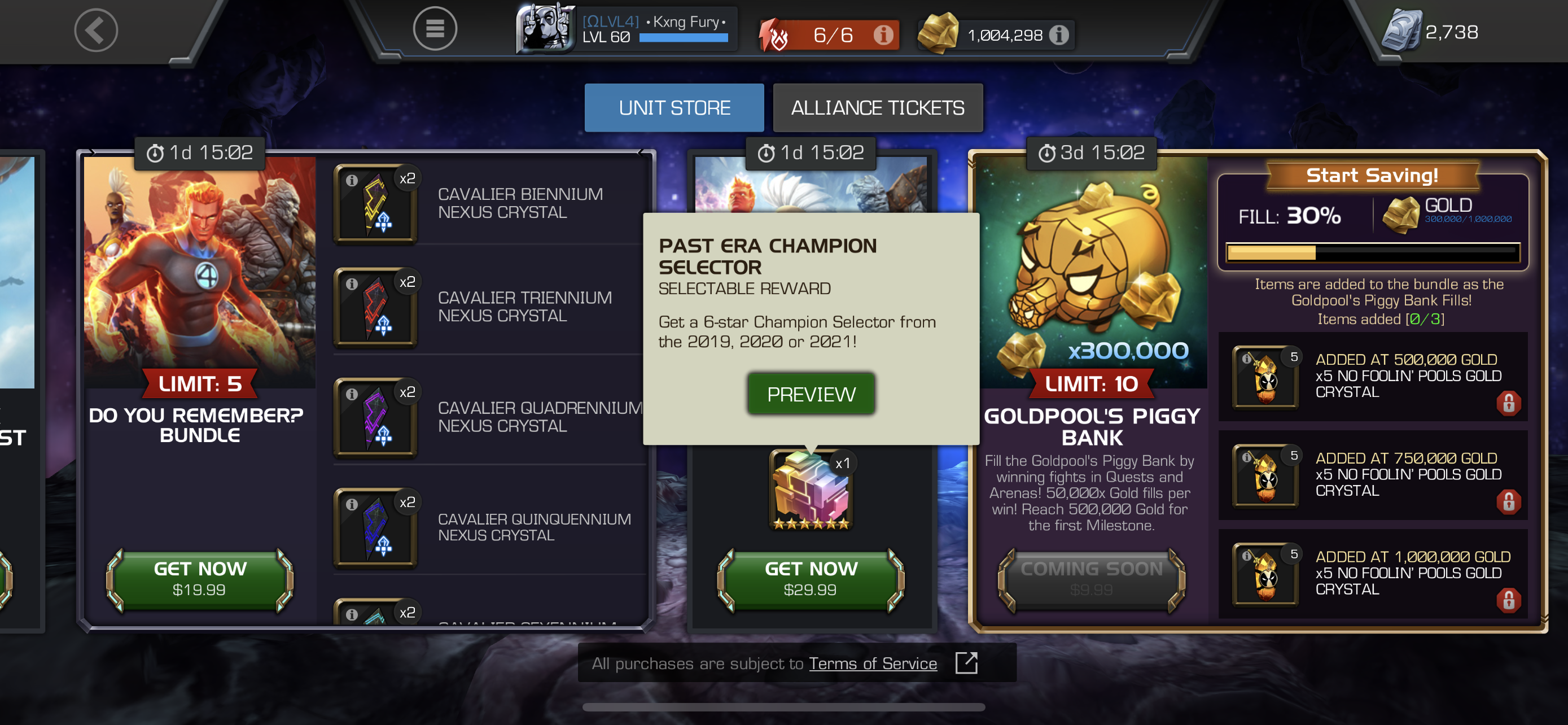Click the piggy bank gold fill progress bar
Screen dimensions: 1568x725
(x=1372, y=252)
